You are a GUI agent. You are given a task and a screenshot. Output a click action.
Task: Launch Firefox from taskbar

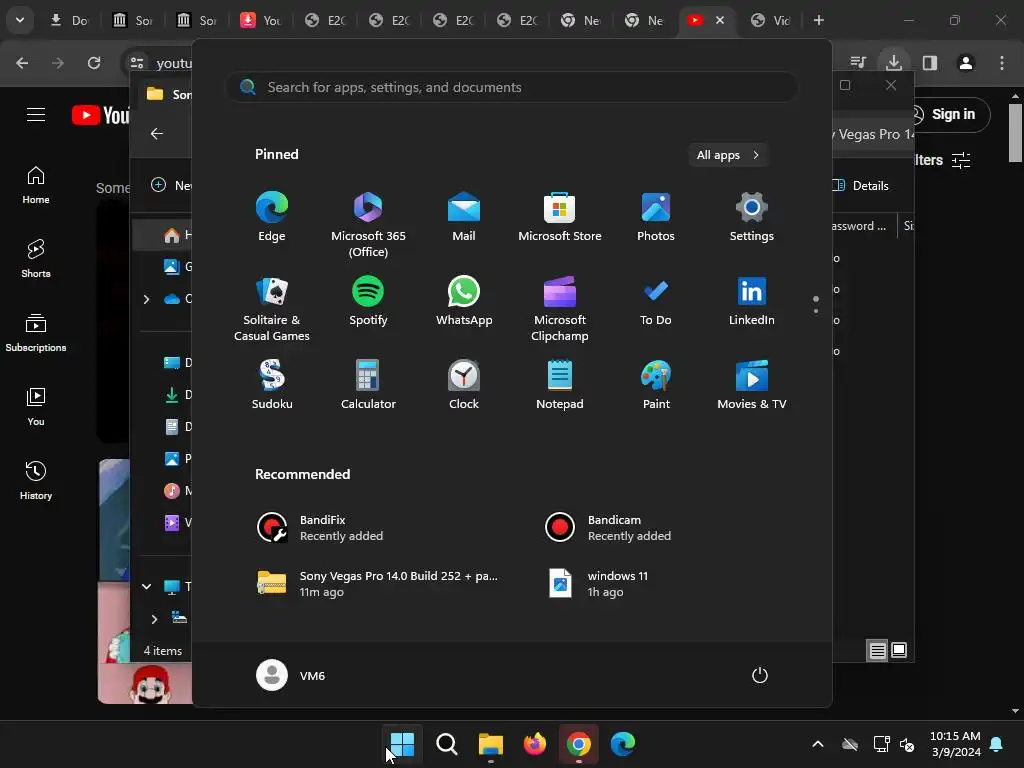tap(535, 744)
